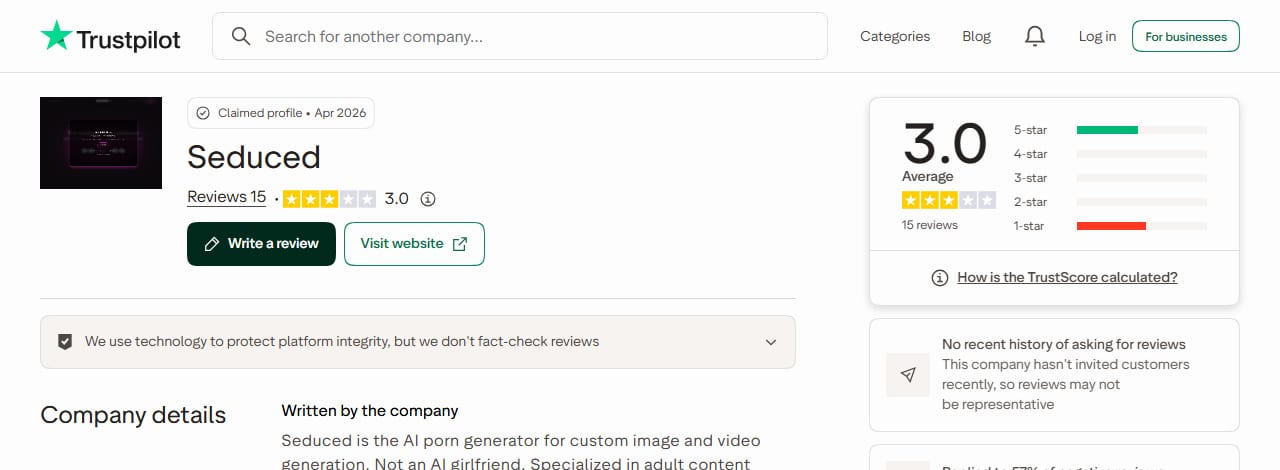Click the Written by the company heading

pos(370,411)
